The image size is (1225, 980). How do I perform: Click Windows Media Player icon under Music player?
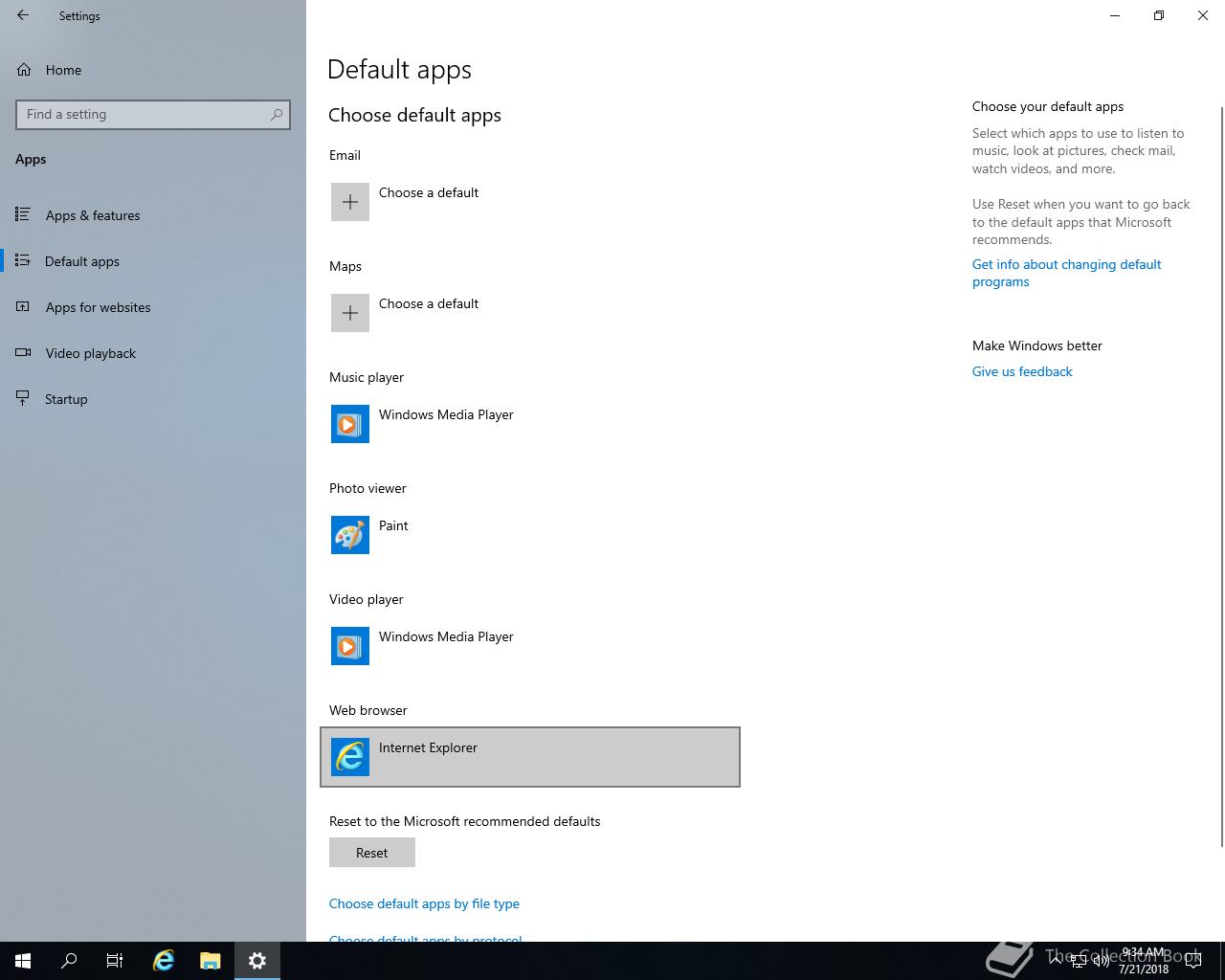(350, 424)
